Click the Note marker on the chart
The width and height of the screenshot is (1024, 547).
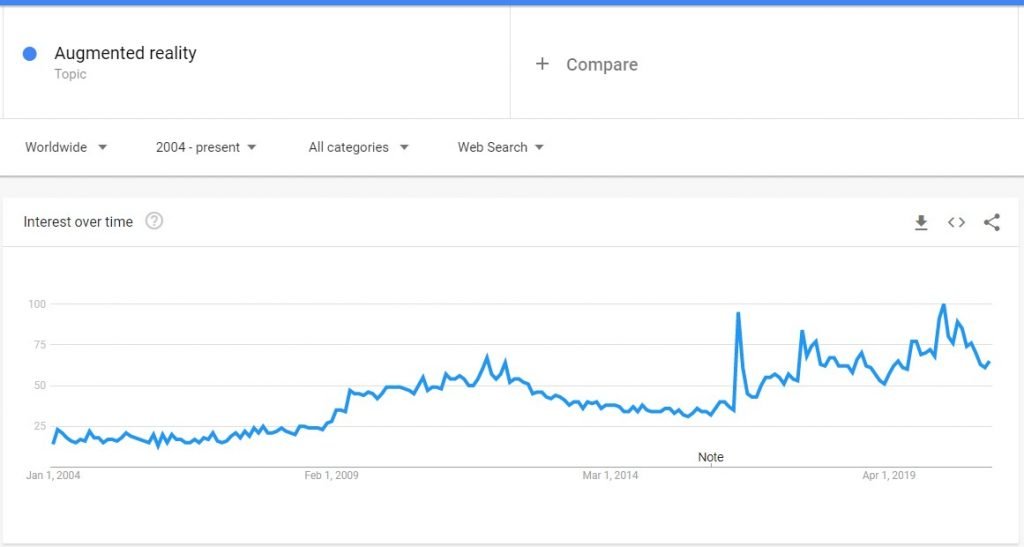[x=711, y=458]
